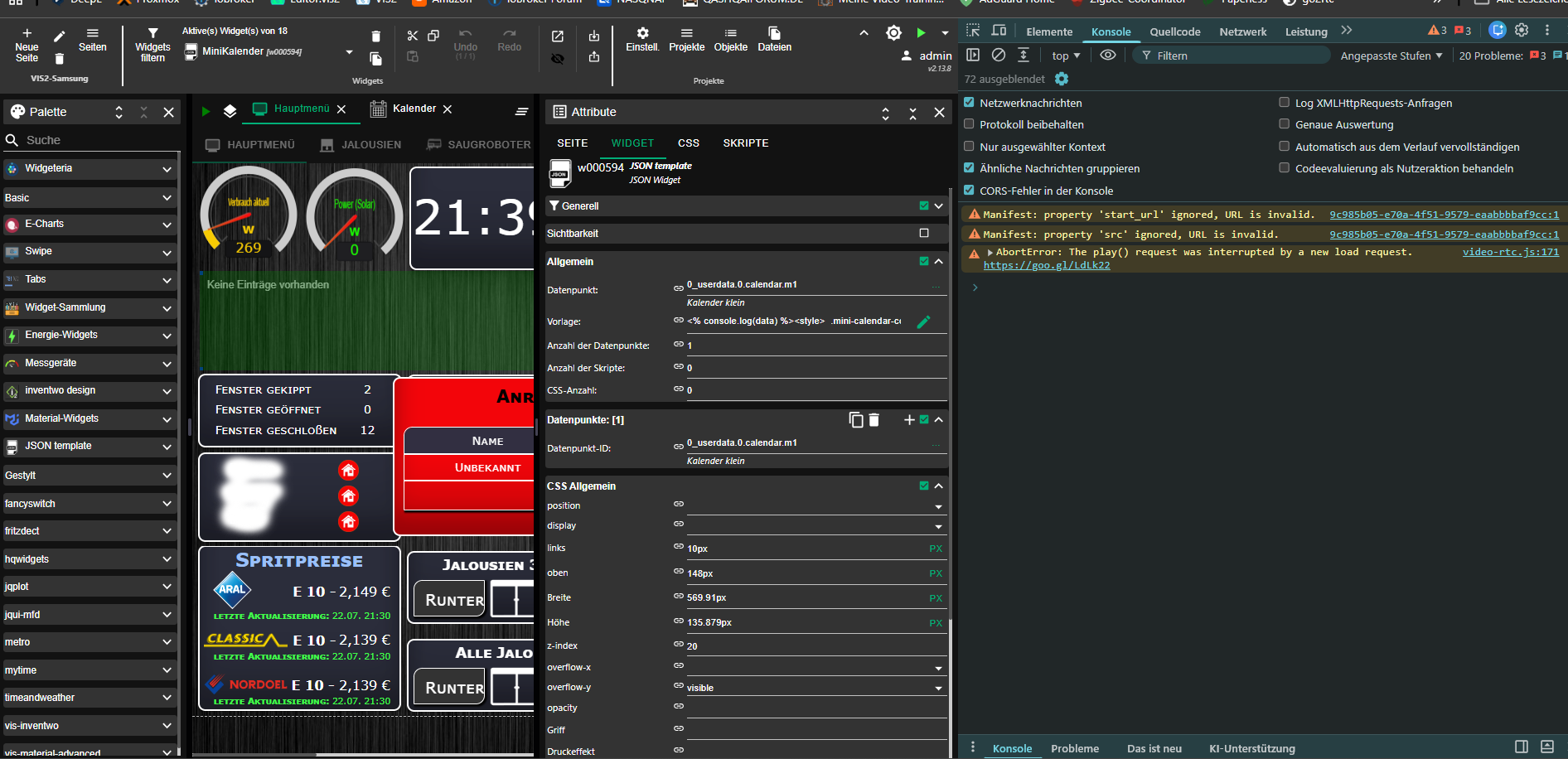Screen dimensions: 1568x759
Task: Toggle the Netzwerknachrichten checkbox
Action: point(969,102)
